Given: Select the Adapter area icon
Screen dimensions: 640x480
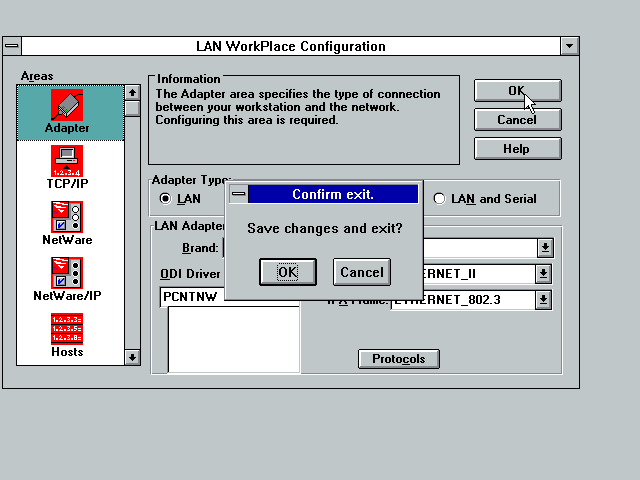Looking at the screenshot, I should click(67, 105).
